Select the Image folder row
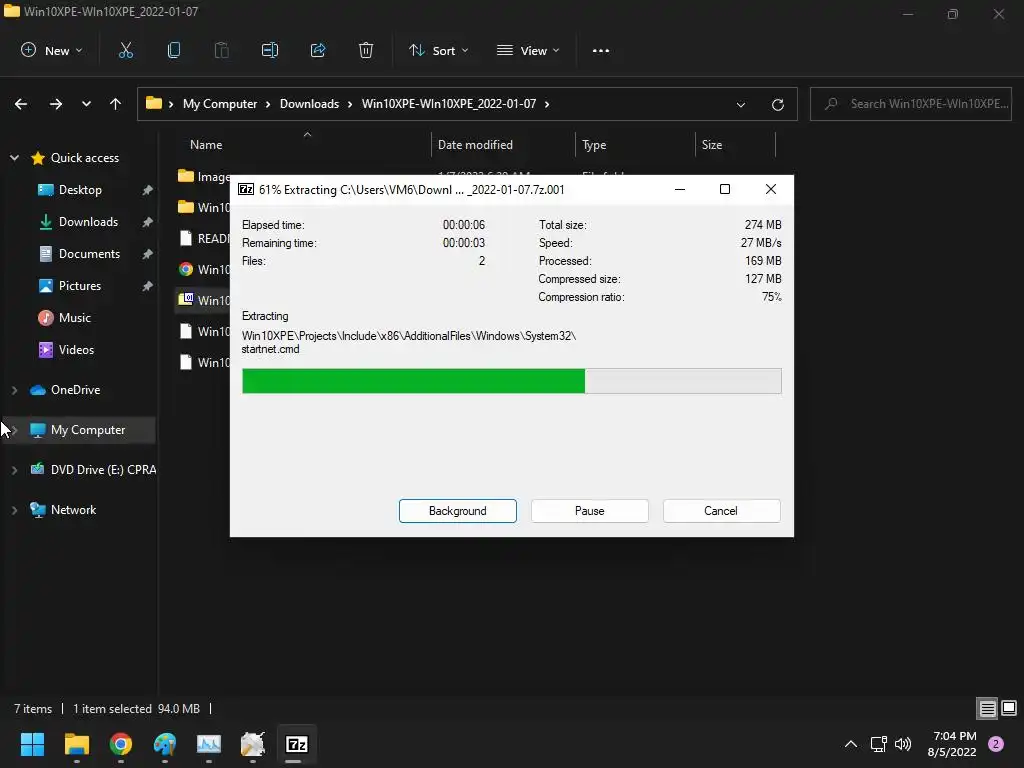 coord(203,176)
